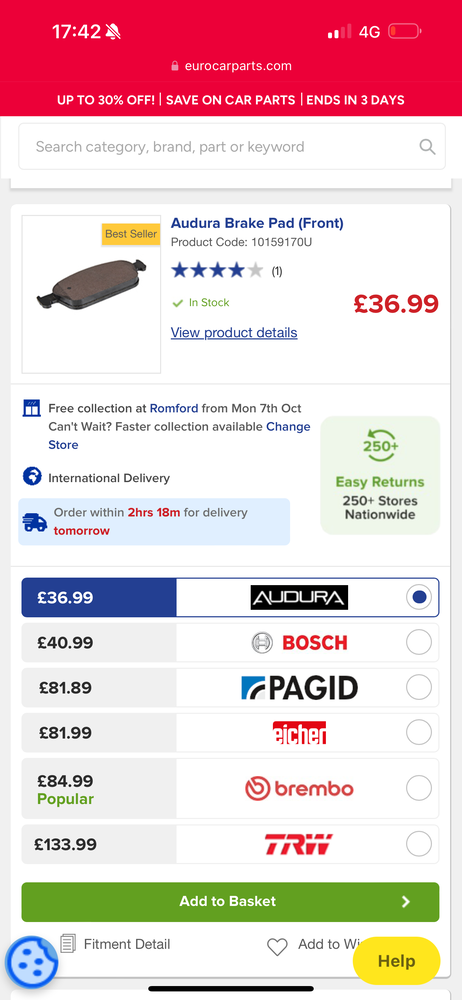The height and width of the screenshot is (1000, 462).
Task: Click the store collection icon
Action: click(31, 408)
